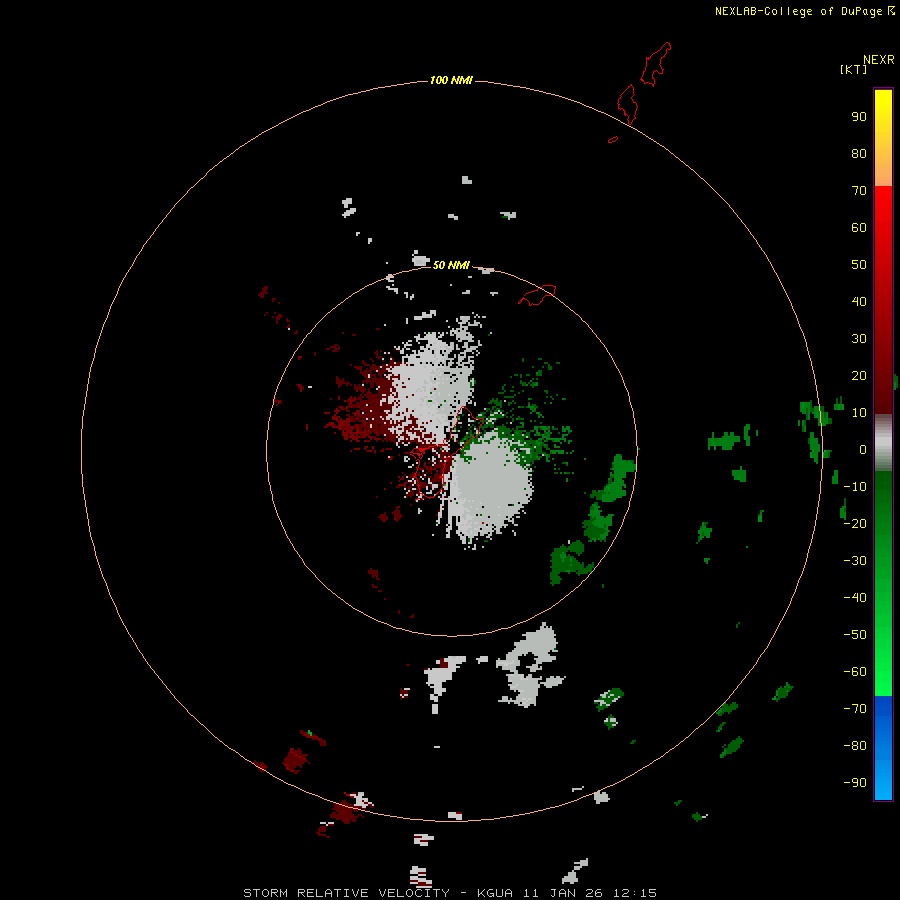Screen dimensions: 900x900
Task: Click the 10 value on velocity scale
Action: point(859,413)
